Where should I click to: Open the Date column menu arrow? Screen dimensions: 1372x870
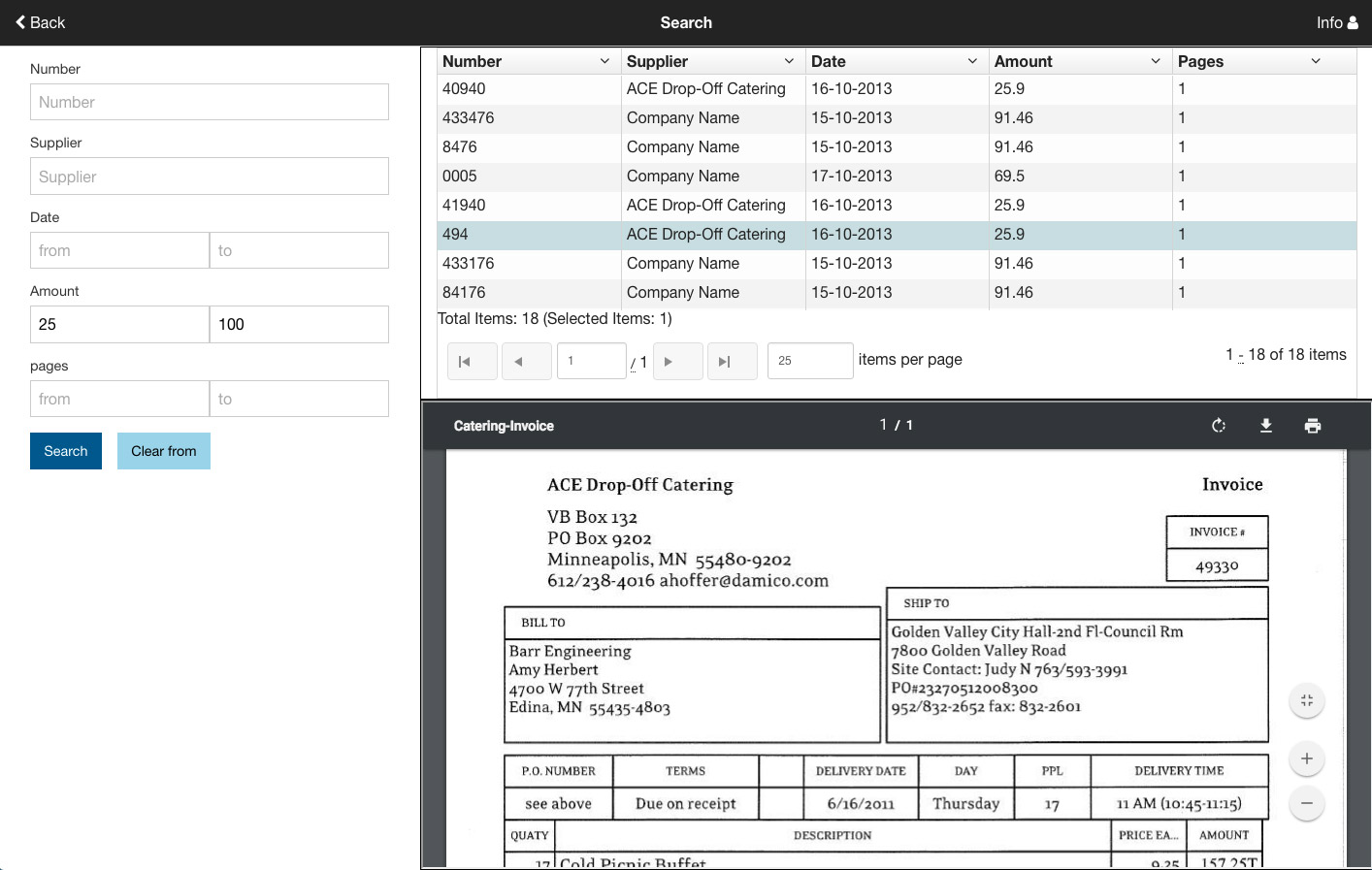972,61
